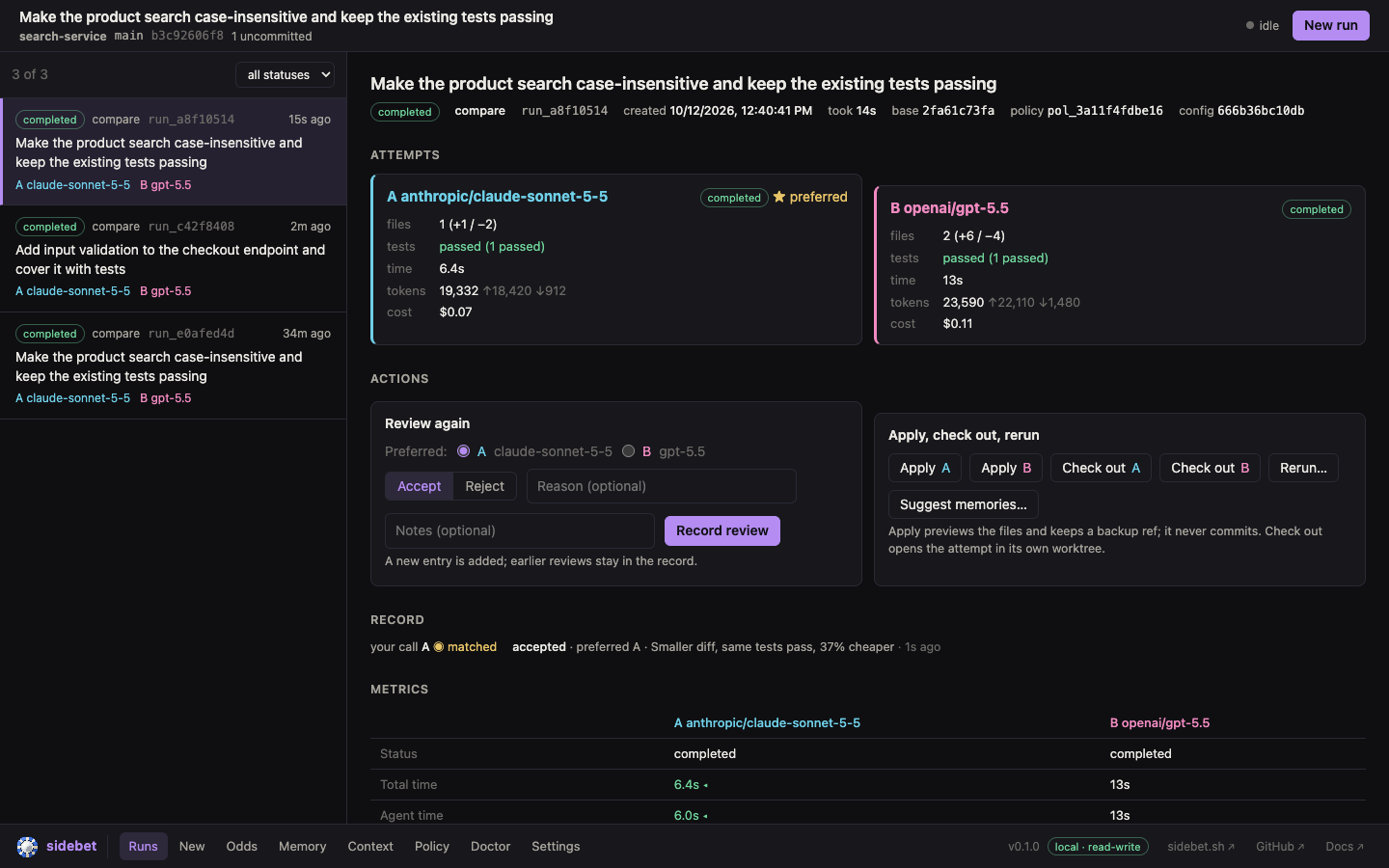Click the Record review button
The height and width of the screenshot is (868, 1389).
click(x=722, y=530)
